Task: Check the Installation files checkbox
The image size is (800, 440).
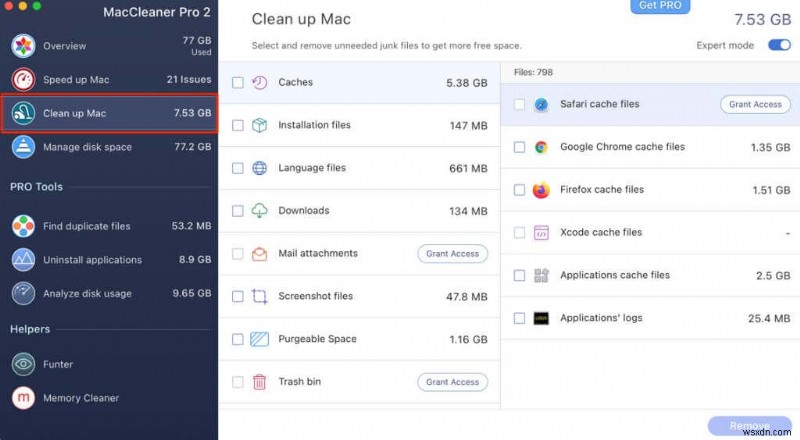Action: tap(238, 126)
